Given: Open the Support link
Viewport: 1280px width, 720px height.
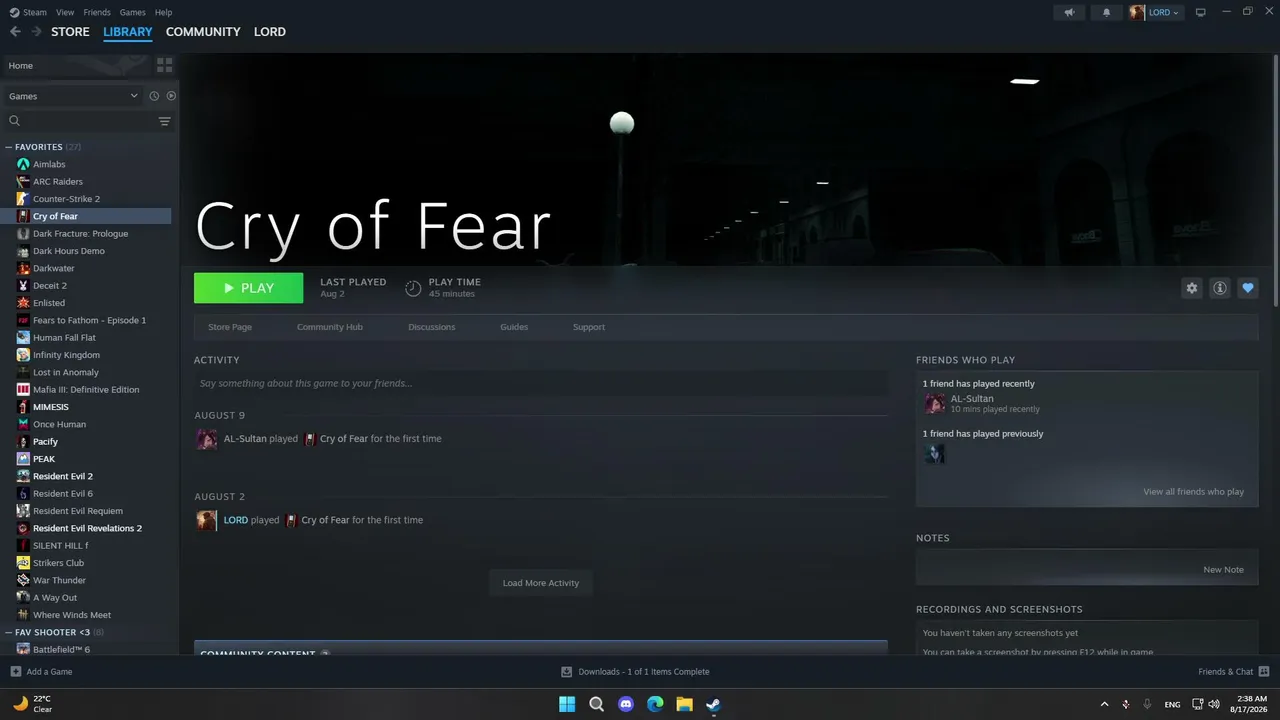Looking at the screenshot, I should point(589,327).
